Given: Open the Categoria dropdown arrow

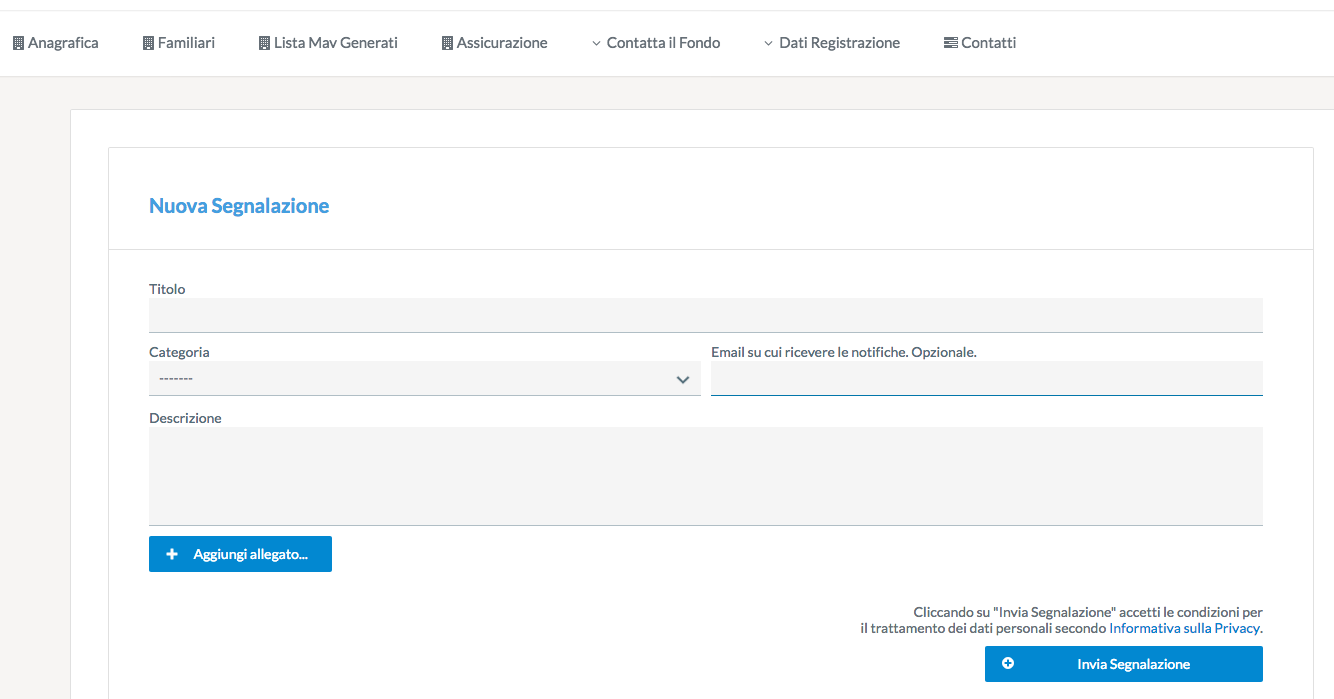Looking at the screenshot, I should pos(683,379).
